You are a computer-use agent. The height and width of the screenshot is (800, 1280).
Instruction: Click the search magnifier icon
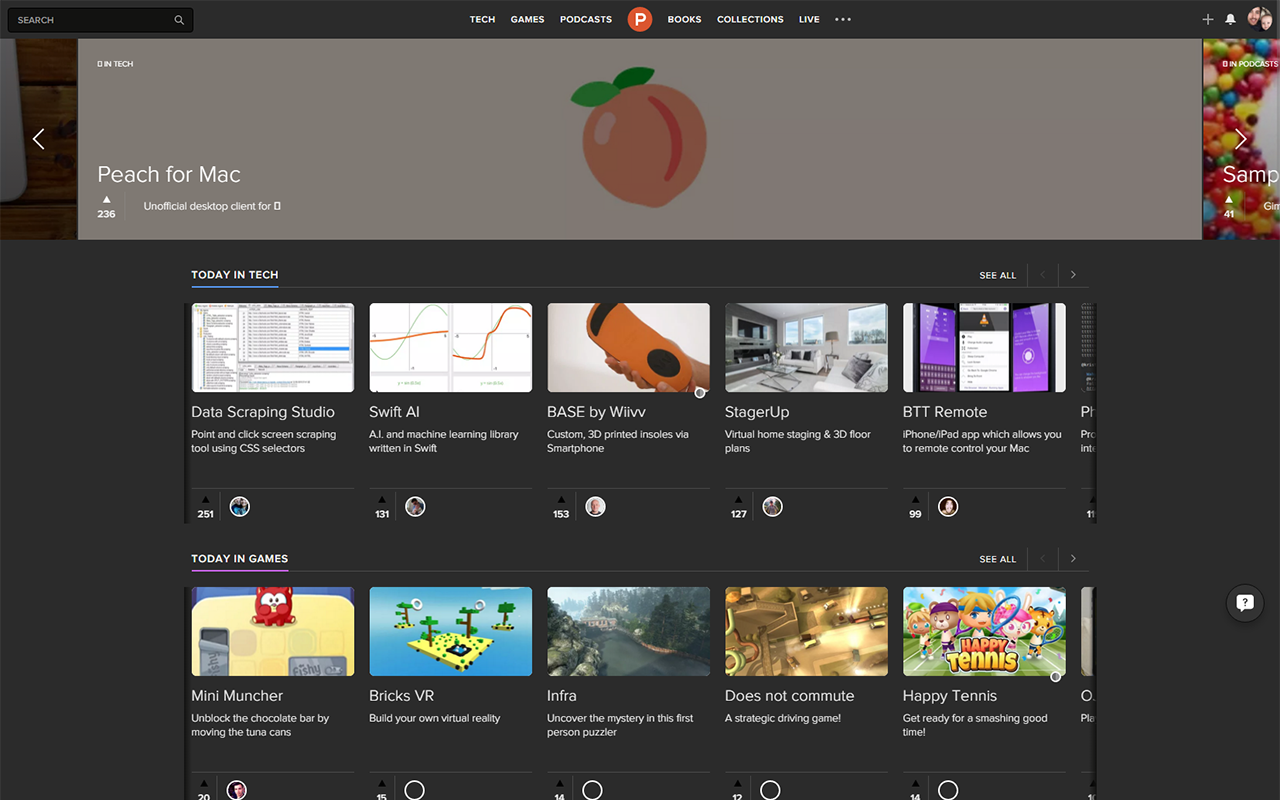tap(179, 20)
